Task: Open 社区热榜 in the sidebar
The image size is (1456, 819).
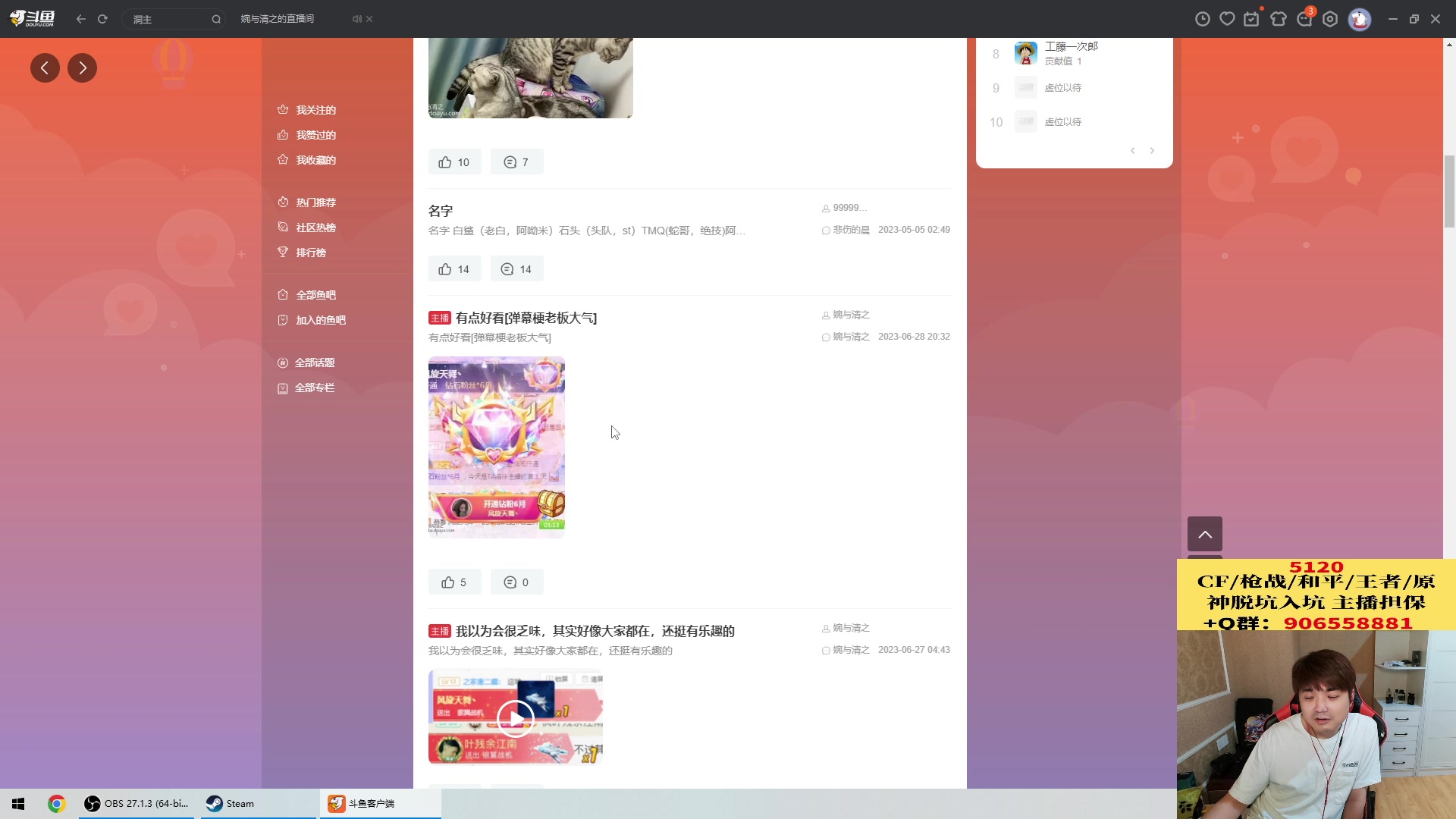Action: pyautogui.click(x=307, y=227)
